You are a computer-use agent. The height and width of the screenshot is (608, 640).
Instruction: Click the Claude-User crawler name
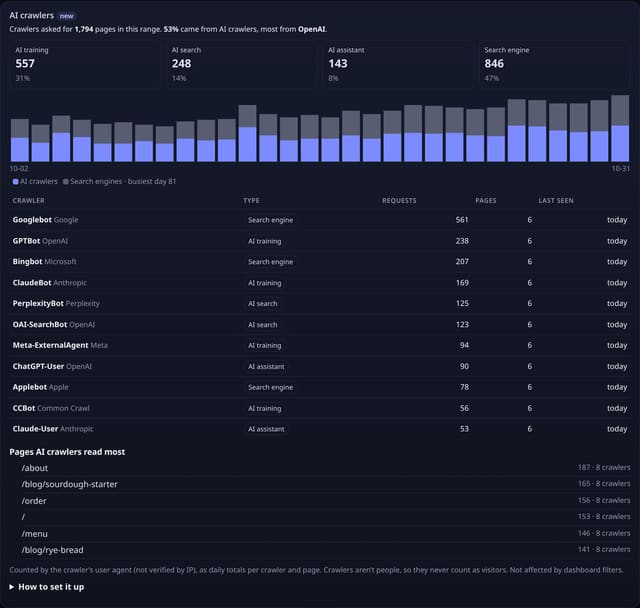coord(35,429)
